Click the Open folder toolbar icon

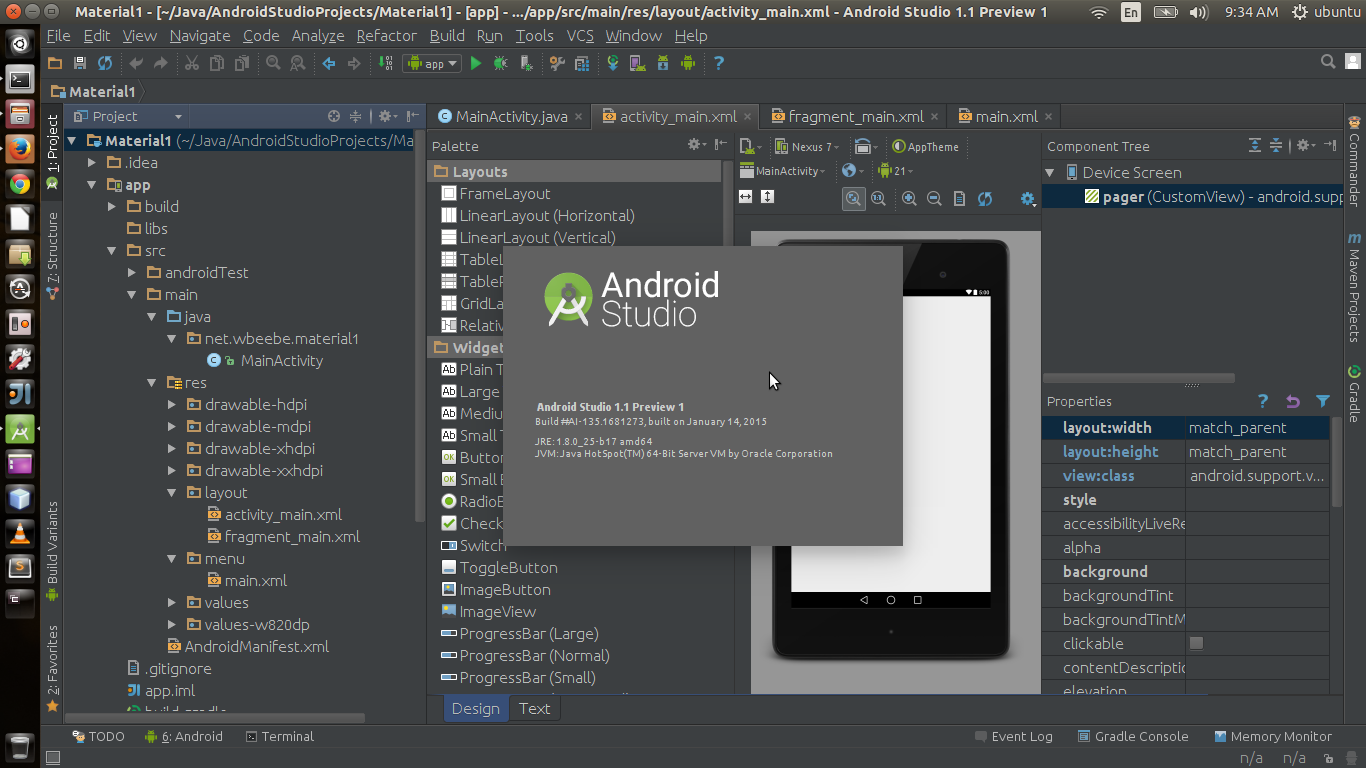pyautogui.click(x=56, y=63)
